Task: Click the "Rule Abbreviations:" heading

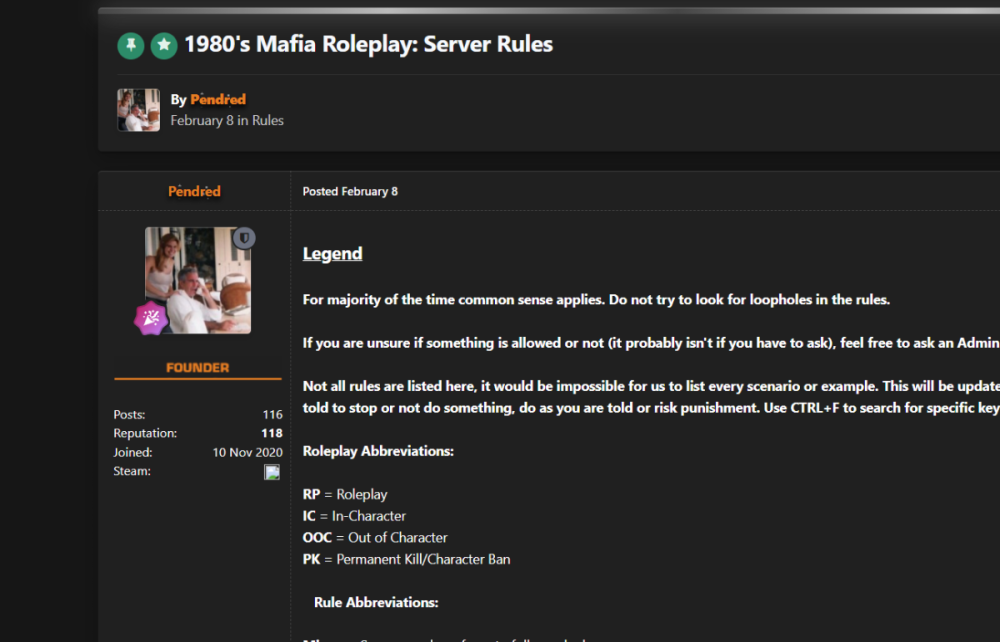Action: (376, 603)
